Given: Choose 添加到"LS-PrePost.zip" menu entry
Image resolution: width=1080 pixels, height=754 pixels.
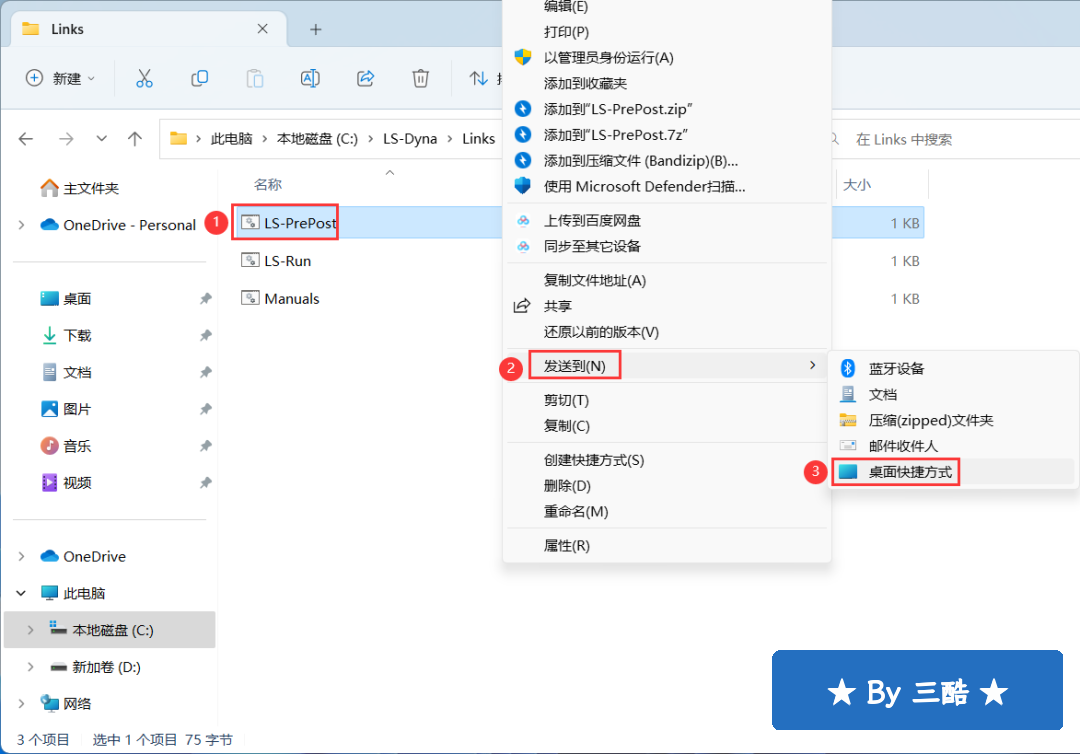Looking at the screenshot, I should 667,109.
